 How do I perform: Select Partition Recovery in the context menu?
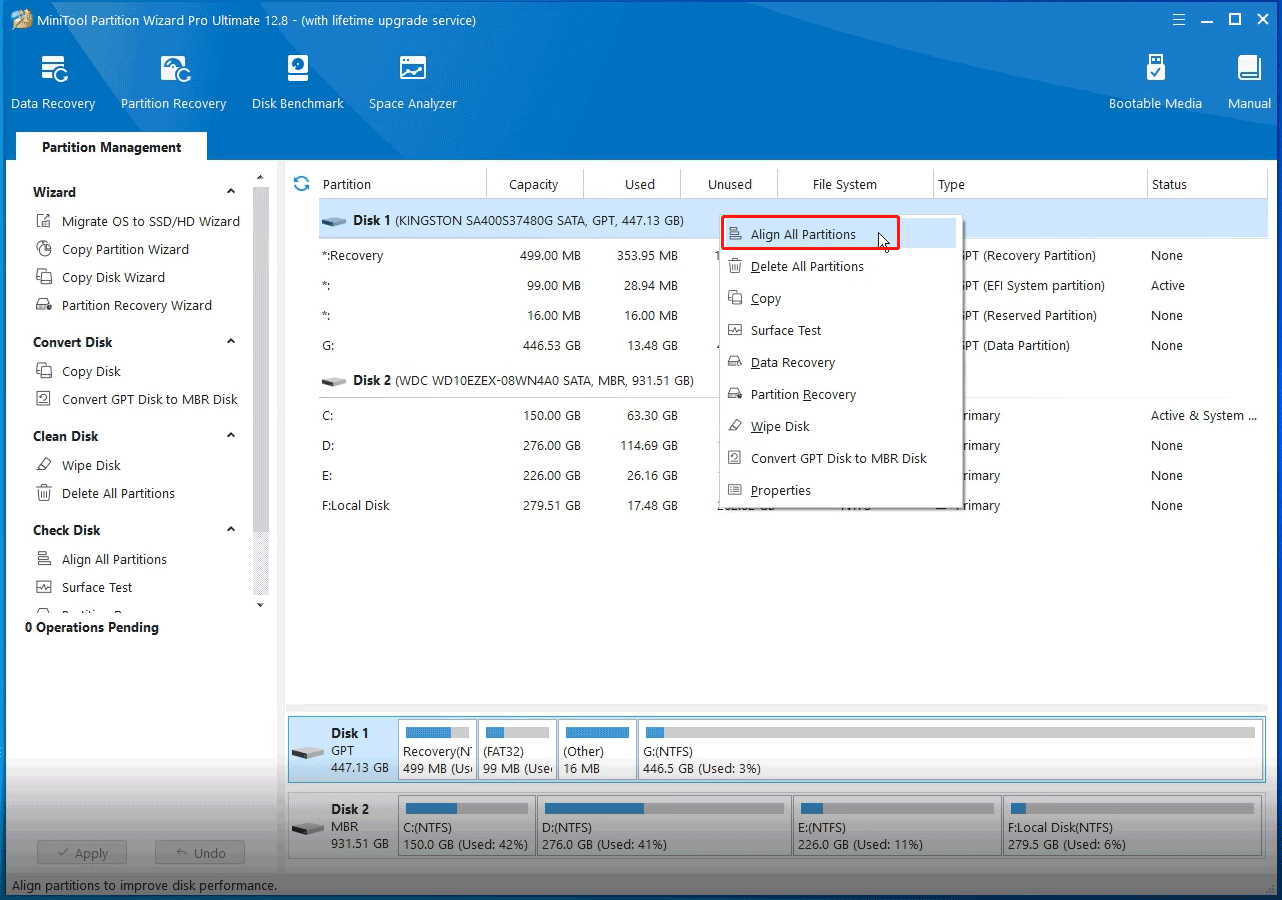pos(840,394)
